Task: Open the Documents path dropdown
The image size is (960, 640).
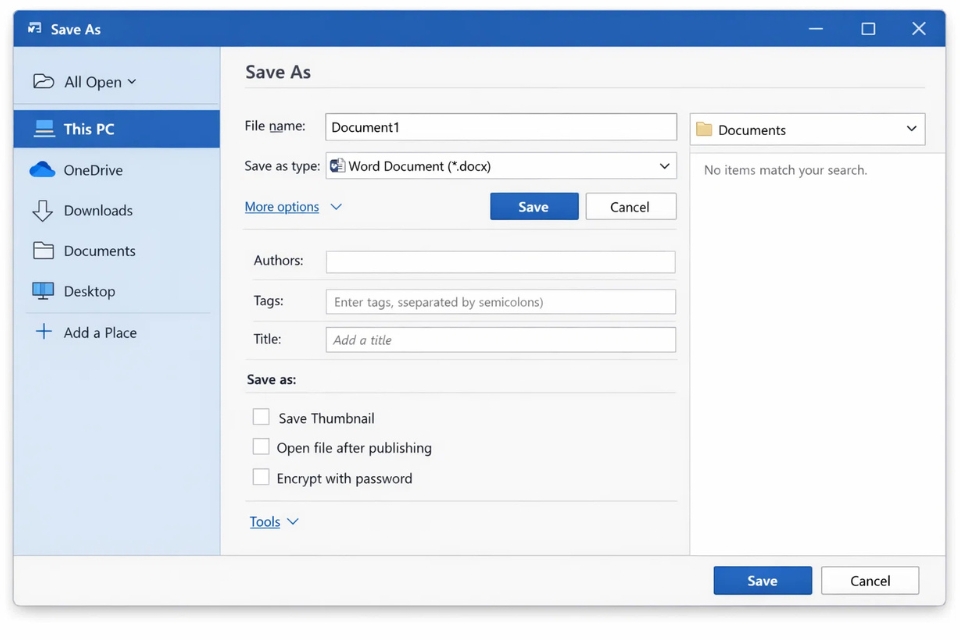Action: coord(911,129)
